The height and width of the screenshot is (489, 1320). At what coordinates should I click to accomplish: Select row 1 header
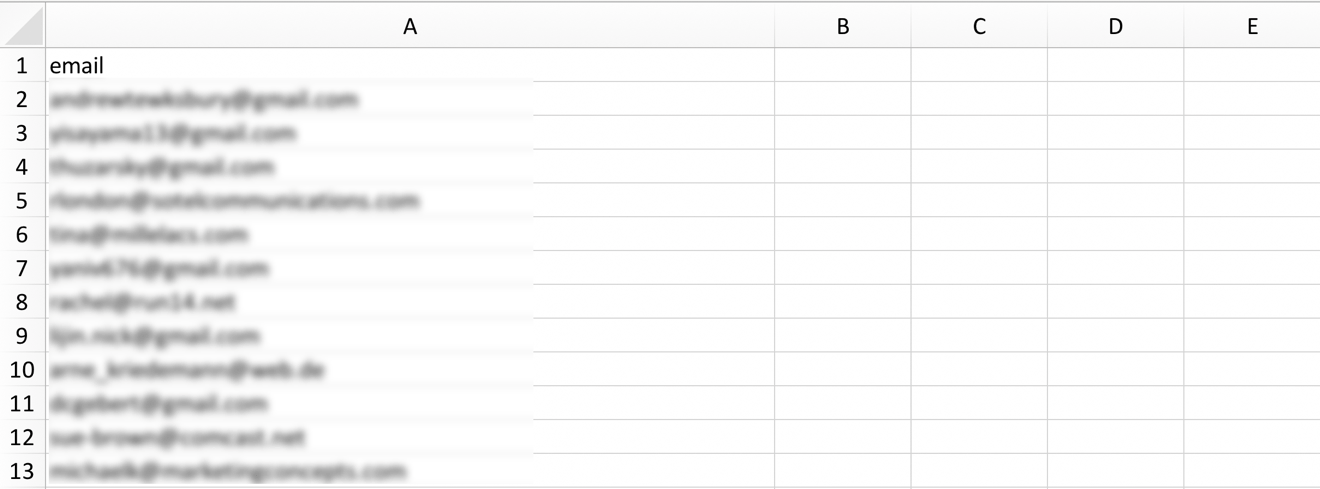point(22,65)
